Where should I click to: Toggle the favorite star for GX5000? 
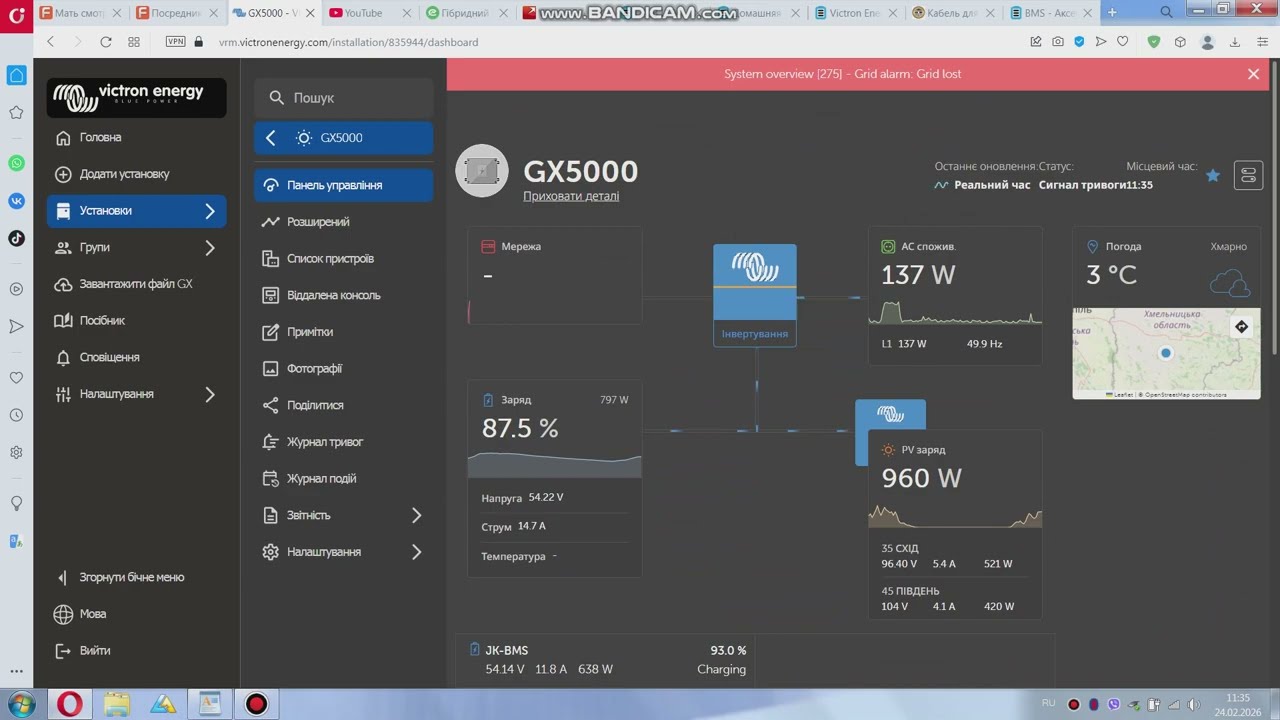click(x=1213, y=176)
